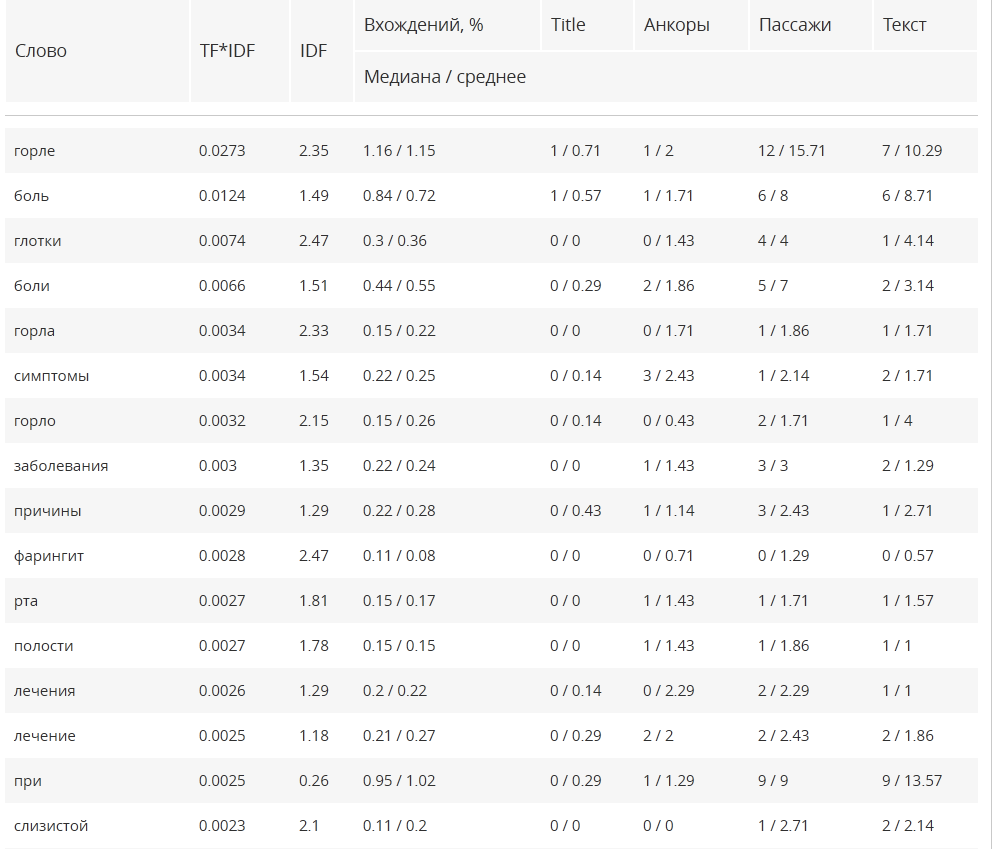Click the word причины
The height and width of the screenshot is (849, 992).
click(x=48, y=511)
